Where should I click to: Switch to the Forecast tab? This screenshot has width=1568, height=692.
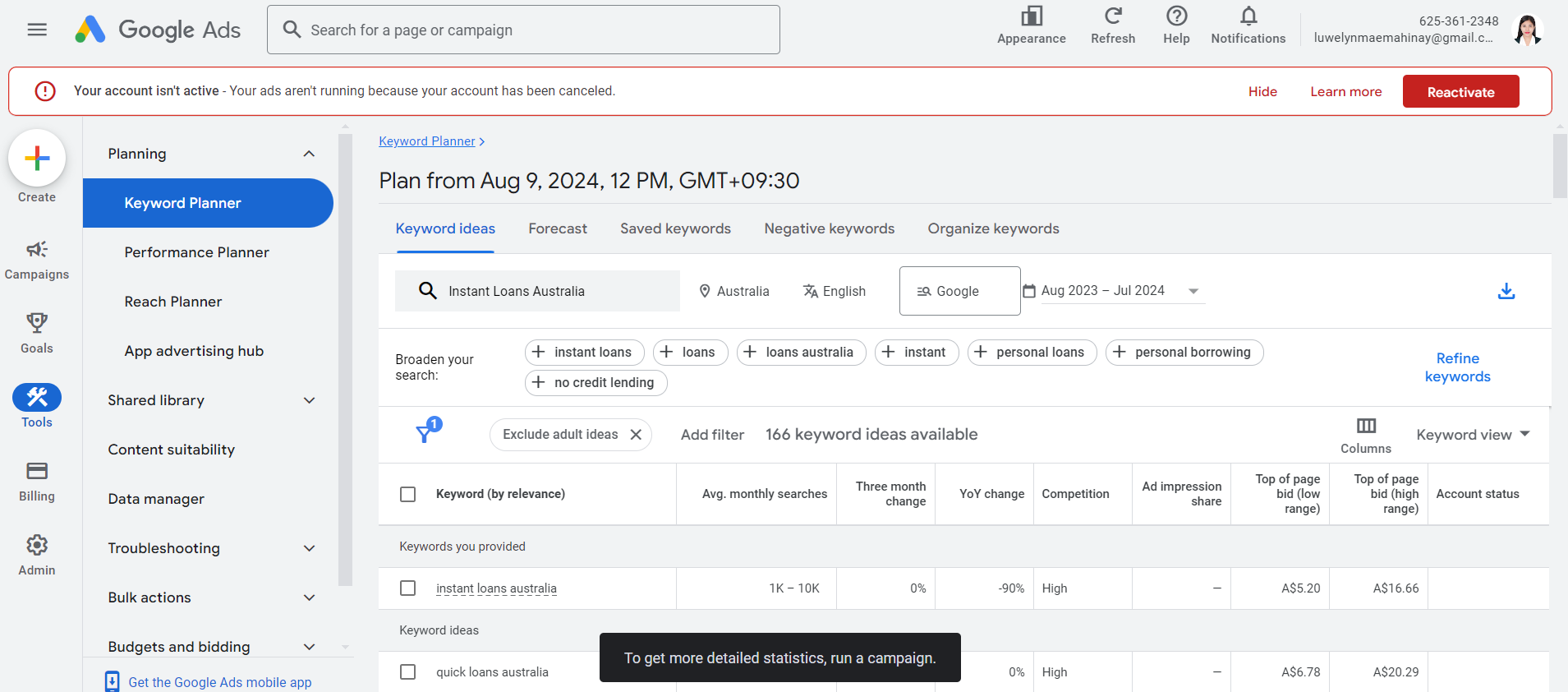[x=558, y=228]
